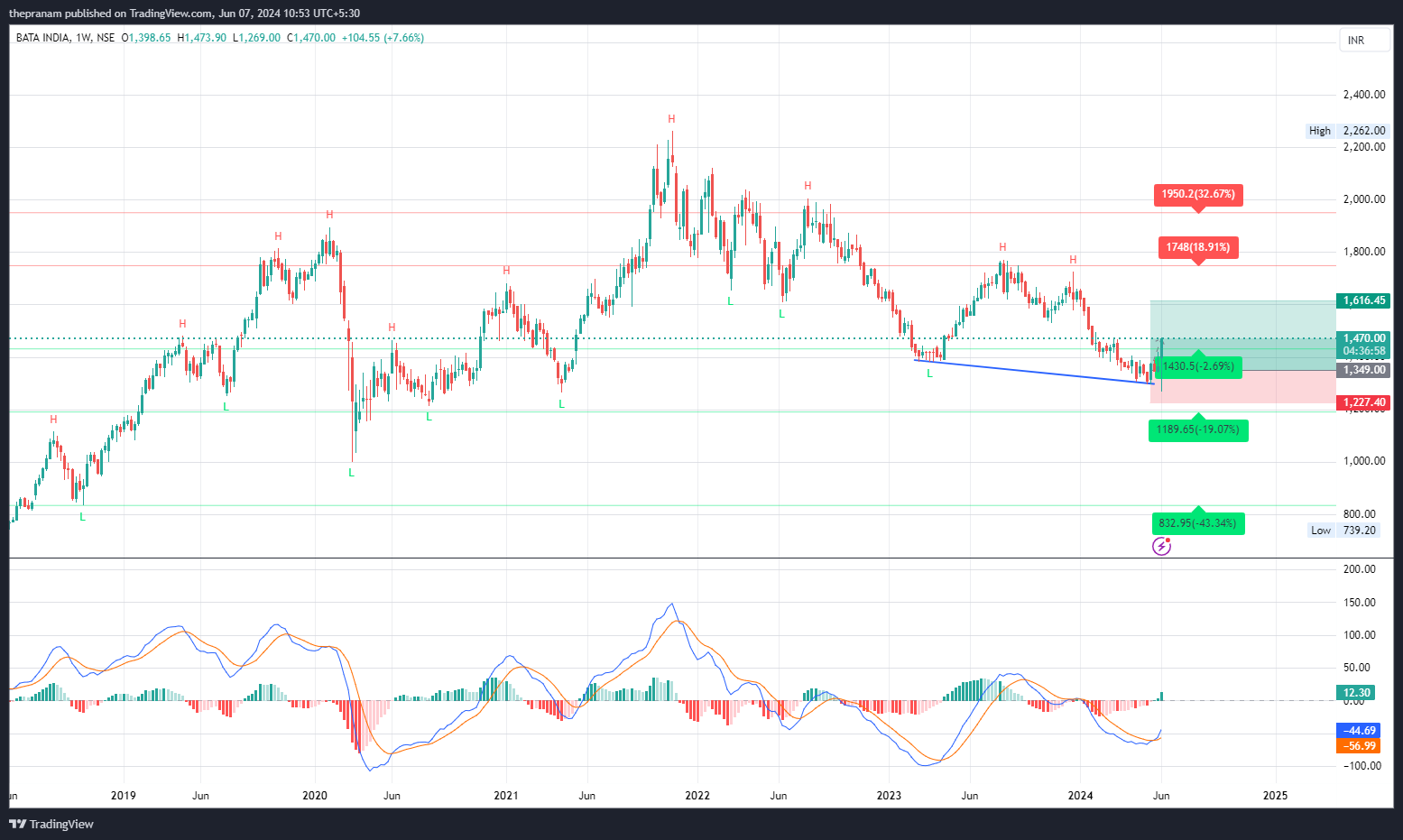Select the 1,616.45 target price tag

1363,300
